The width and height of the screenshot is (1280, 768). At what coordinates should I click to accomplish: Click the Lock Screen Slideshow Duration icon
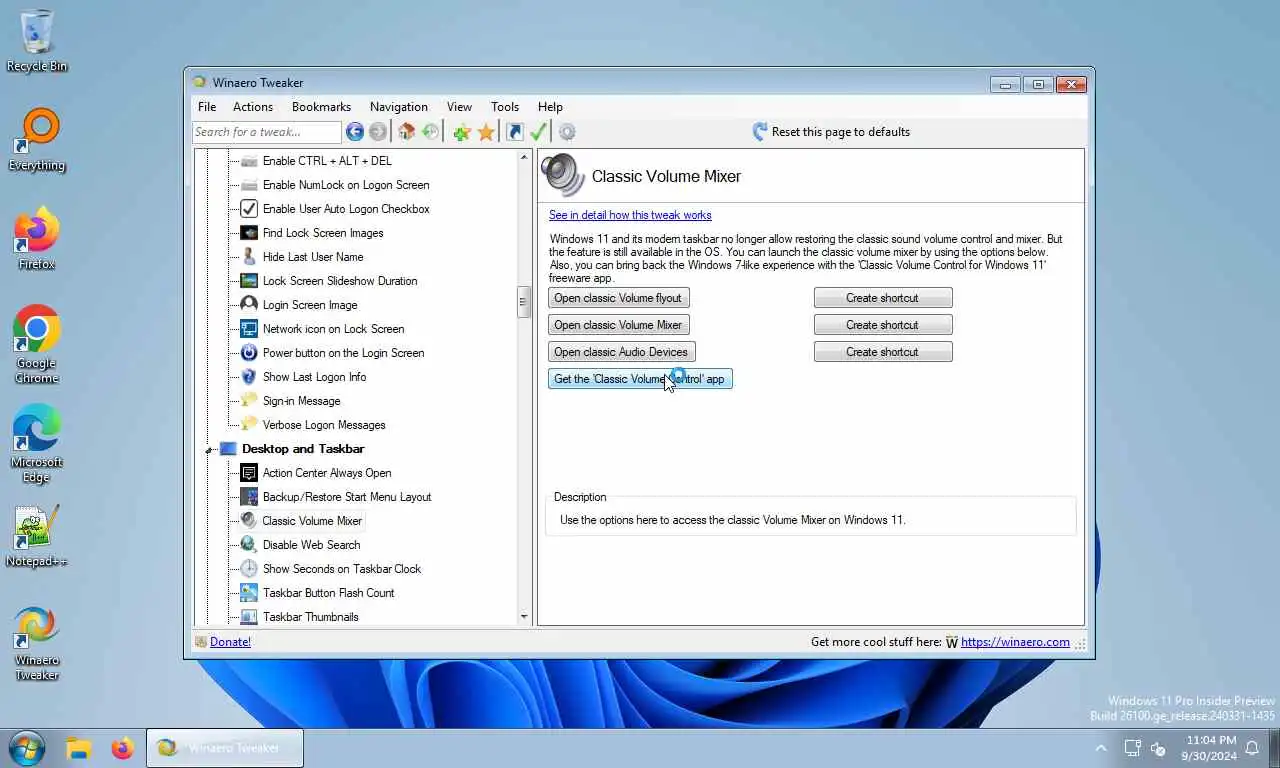click(x=249, y=281)
